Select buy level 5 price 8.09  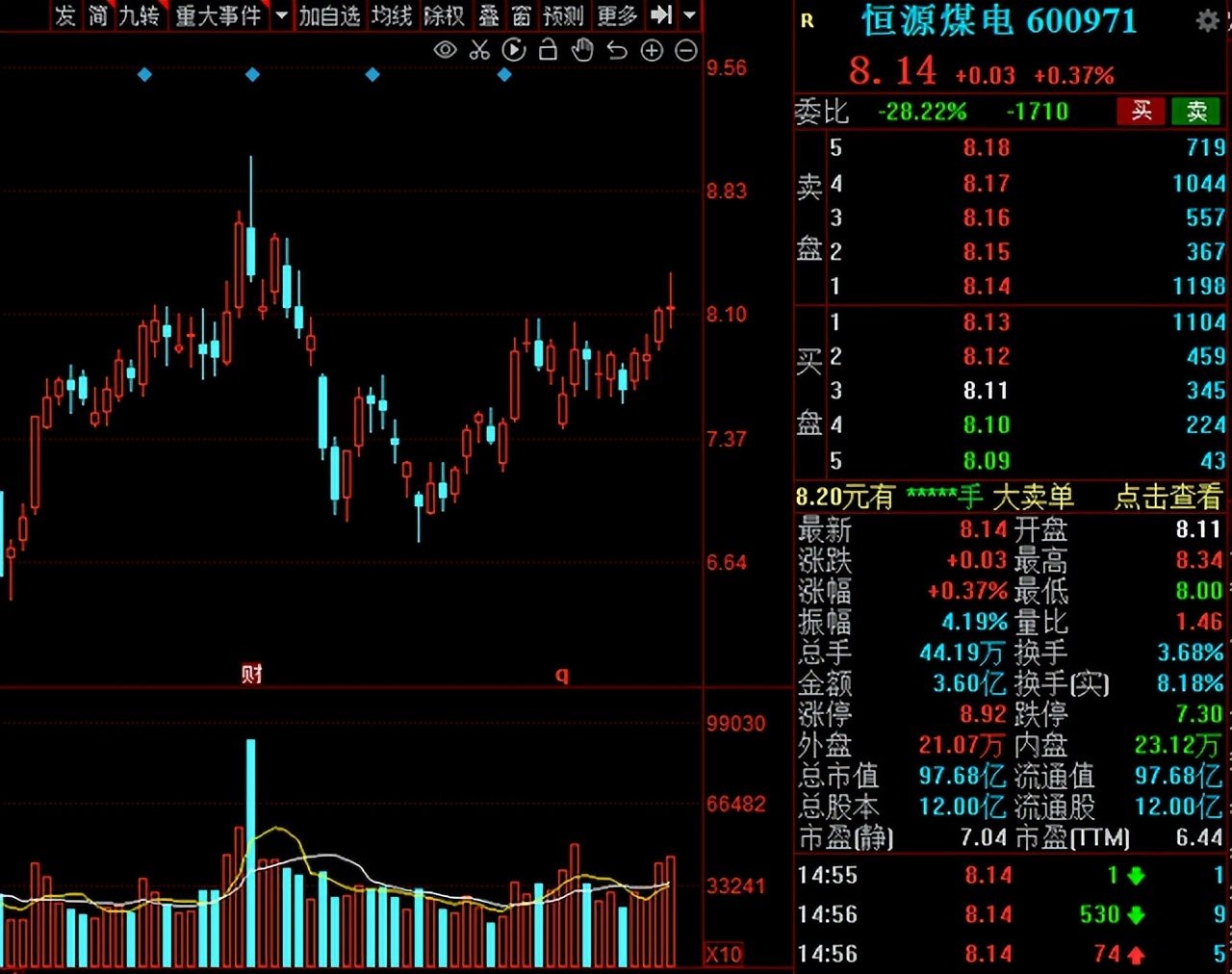point(987,461)
